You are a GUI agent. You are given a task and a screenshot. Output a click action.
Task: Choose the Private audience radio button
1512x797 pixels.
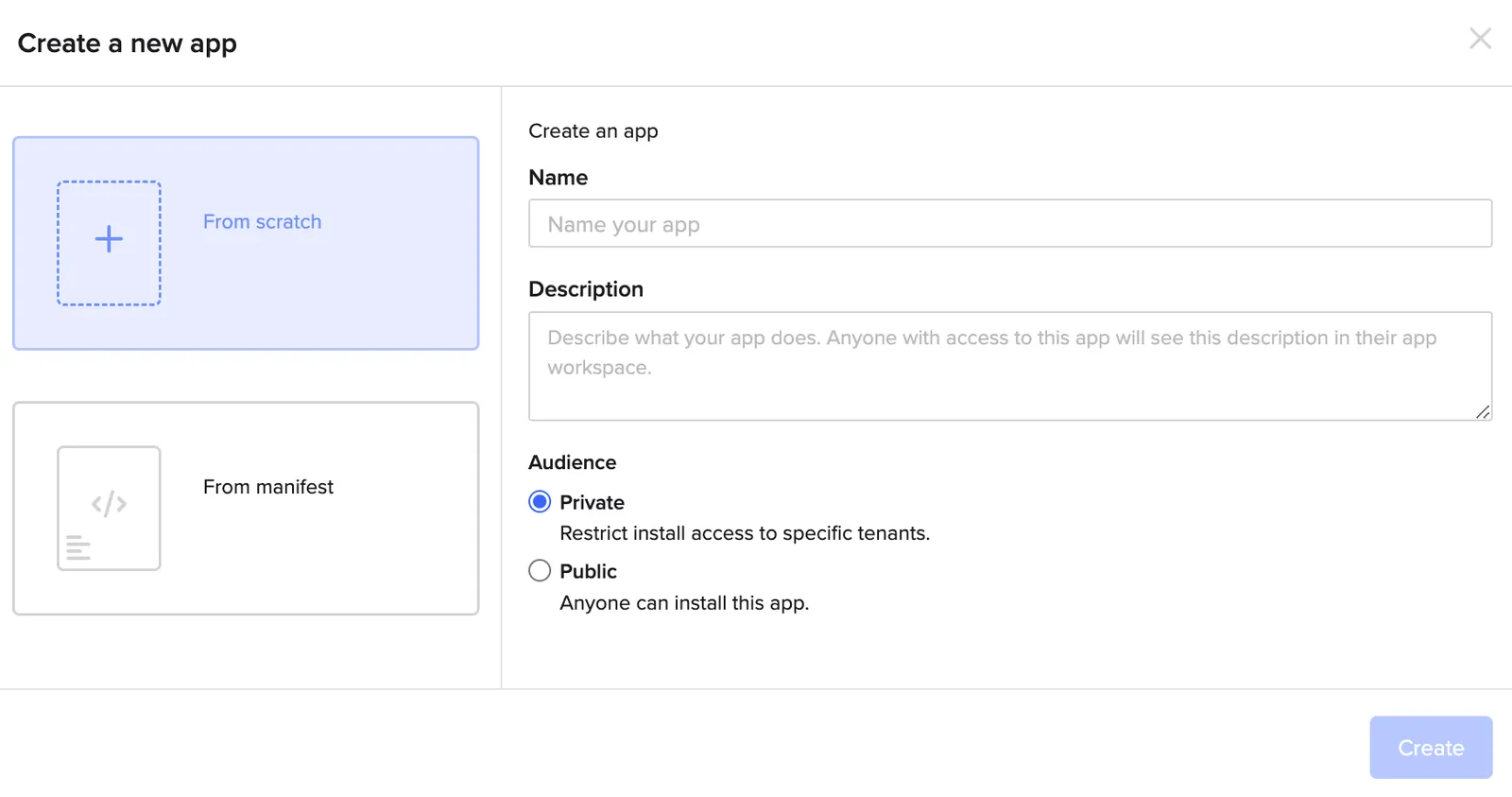pyautogui.click(x=540, y=502)
